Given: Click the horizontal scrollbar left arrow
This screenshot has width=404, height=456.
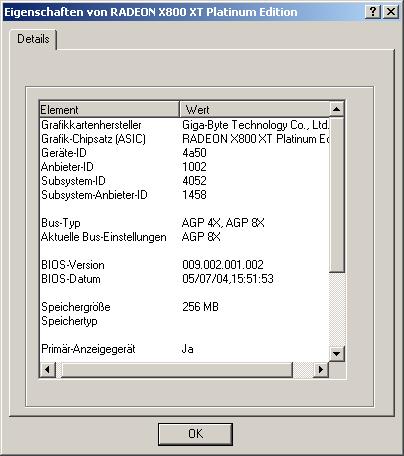Looking at the screenshot, I should (x=47, y=369).
